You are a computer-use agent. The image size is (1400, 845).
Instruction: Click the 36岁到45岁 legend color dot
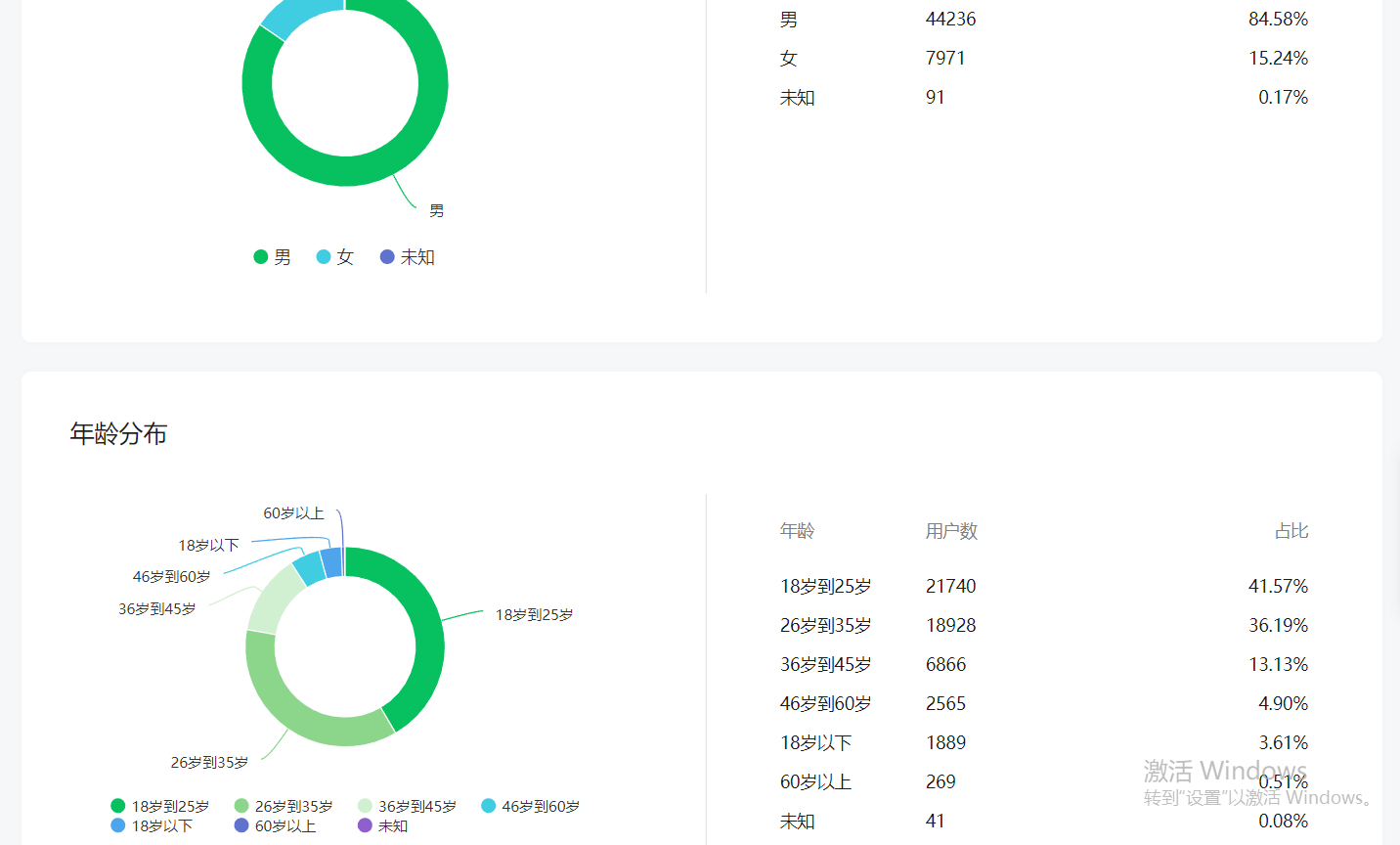366,806
